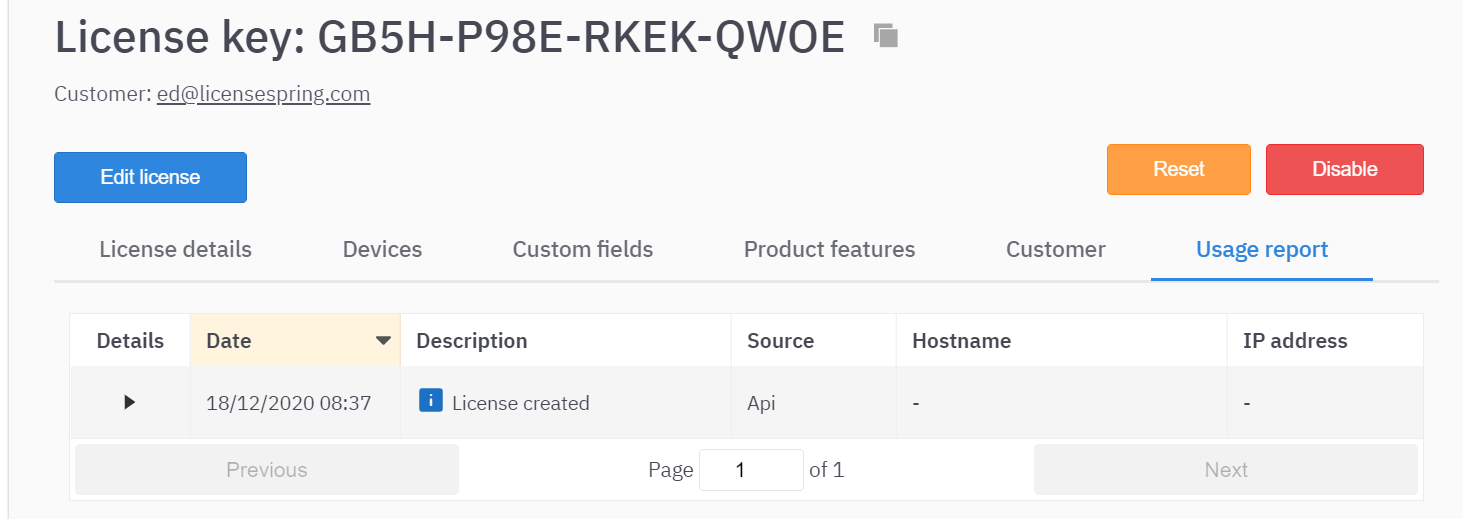
Task: Switch to the License details tab
Action: [x=175, y=249]
